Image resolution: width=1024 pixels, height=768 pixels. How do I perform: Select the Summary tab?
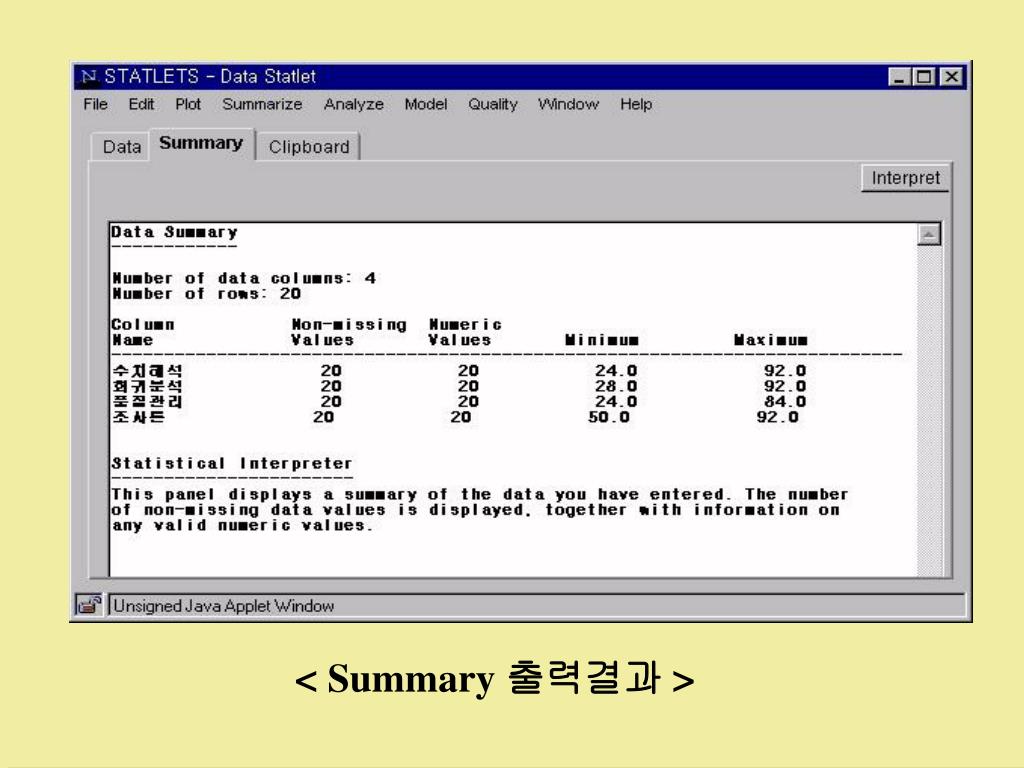point(201,143)
